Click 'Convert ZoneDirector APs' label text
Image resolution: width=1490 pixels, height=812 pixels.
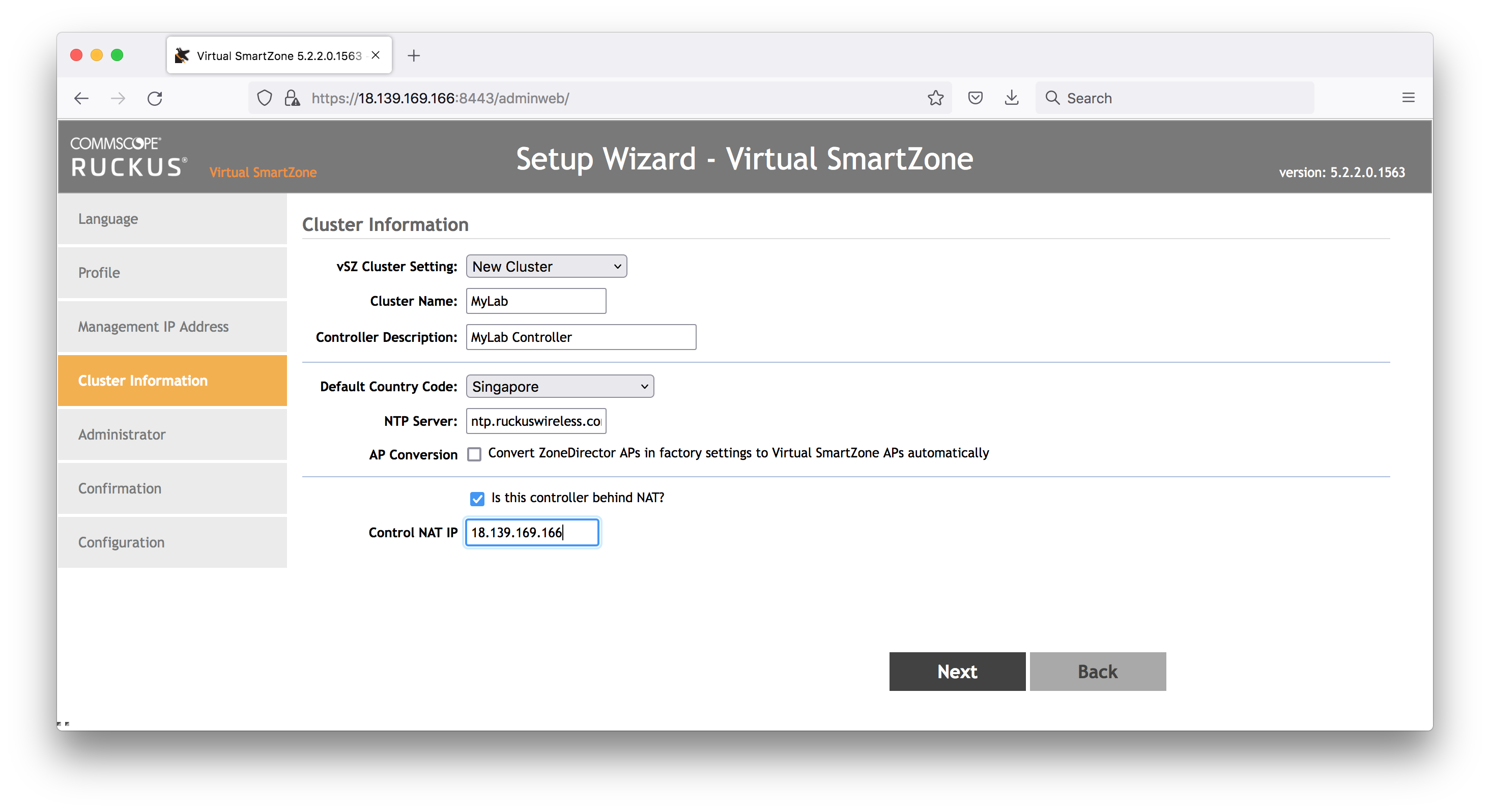pos(738,453)
